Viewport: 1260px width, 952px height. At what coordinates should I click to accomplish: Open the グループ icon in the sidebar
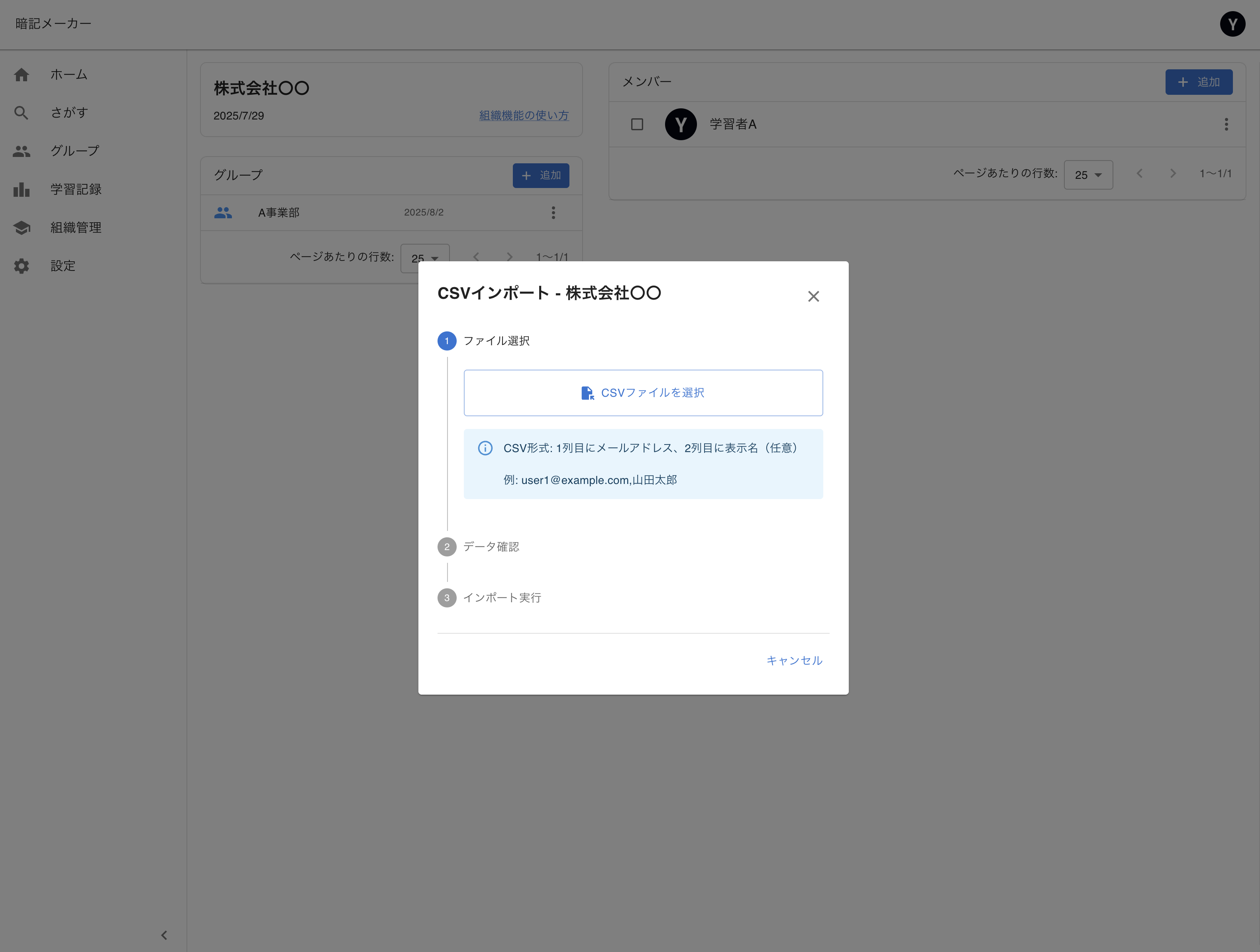(x=22, y=150)
